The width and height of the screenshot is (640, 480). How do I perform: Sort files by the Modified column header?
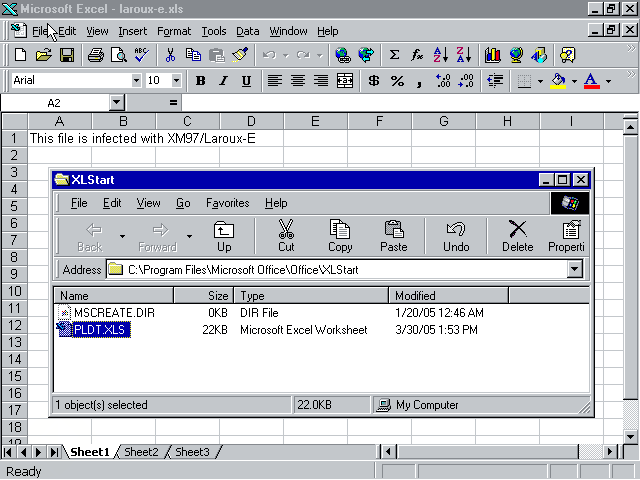(x=448, y=296)
